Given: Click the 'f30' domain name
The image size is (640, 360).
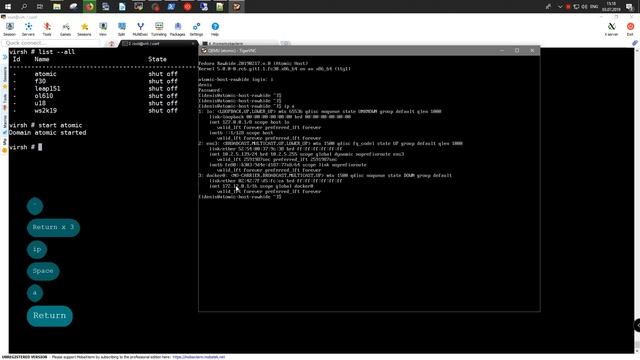Looking at the screenshot, I should click(40, 81).
